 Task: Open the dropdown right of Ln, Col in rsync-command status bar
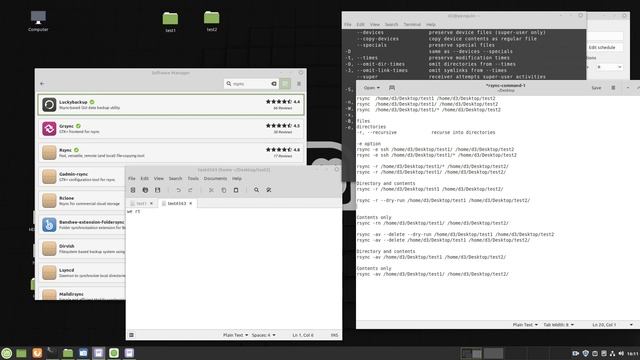(x=631, y=325)
